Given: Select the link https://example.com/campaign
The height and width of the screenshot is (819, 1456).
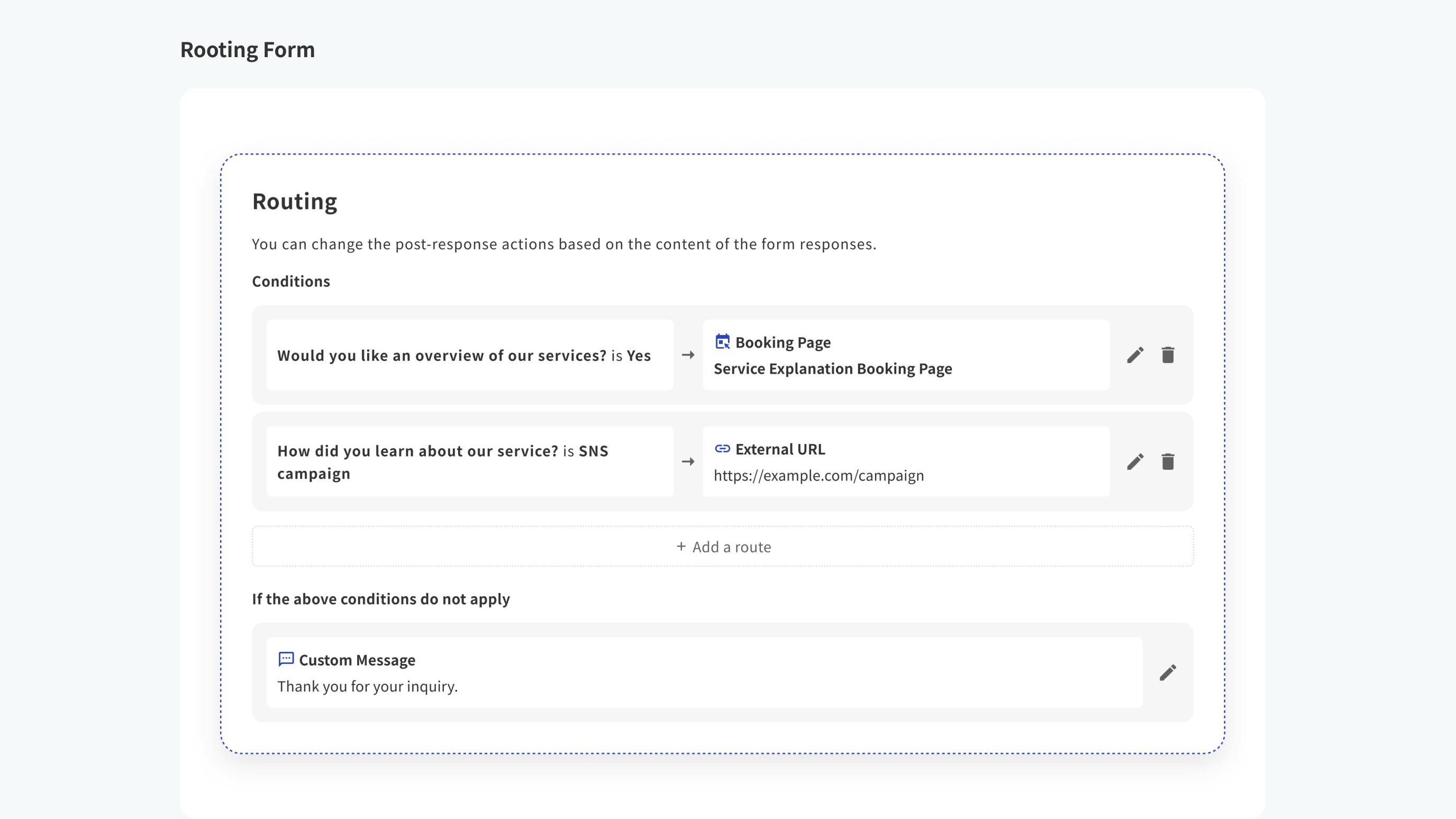Looking at the screenshot, I should click(818, 475).
